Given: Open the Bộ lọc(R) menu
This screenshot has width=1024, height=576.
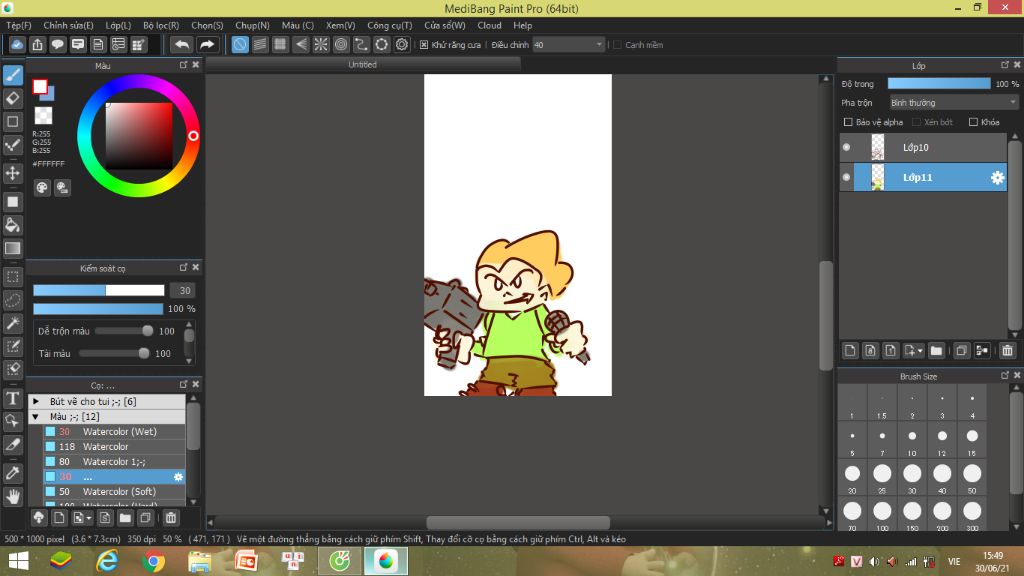Looking at the screenshot, I should (161, 25).
